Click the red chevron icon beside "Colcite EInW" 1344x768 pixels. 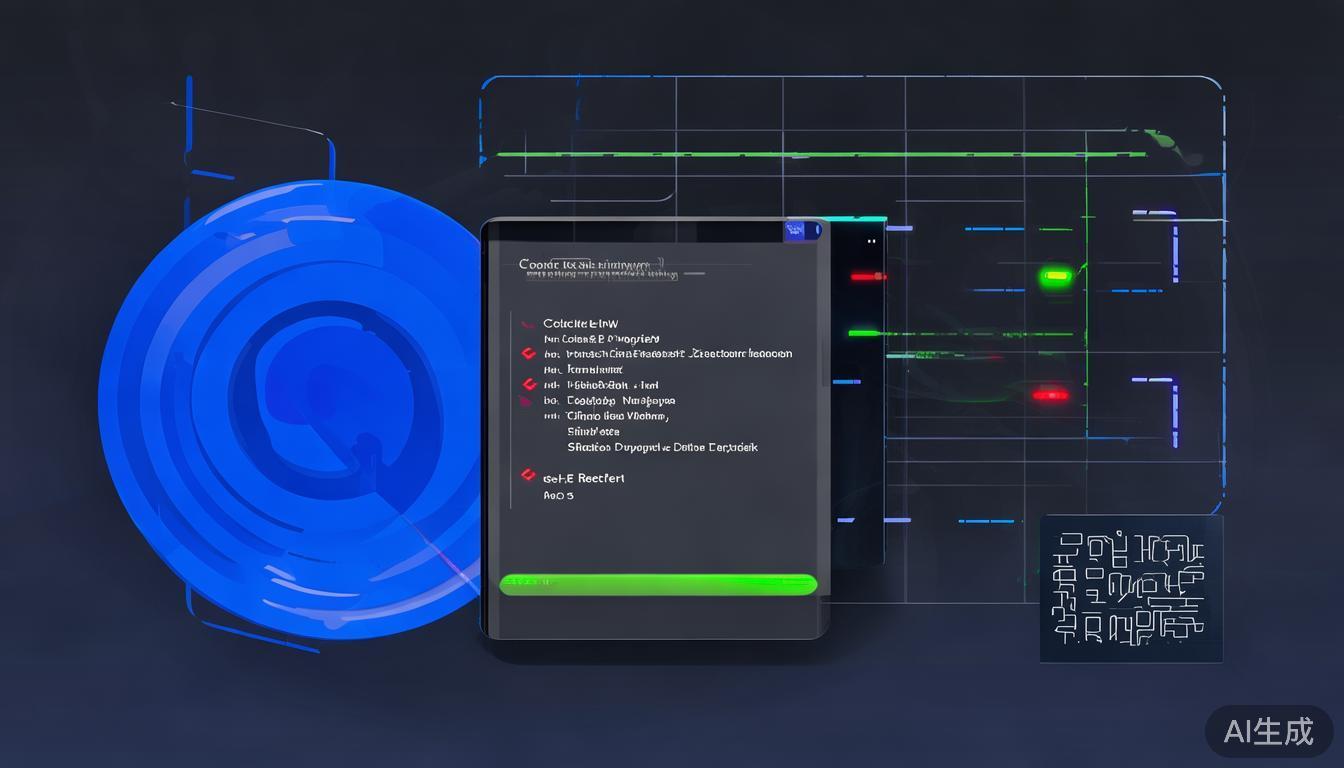click(527, 324)
